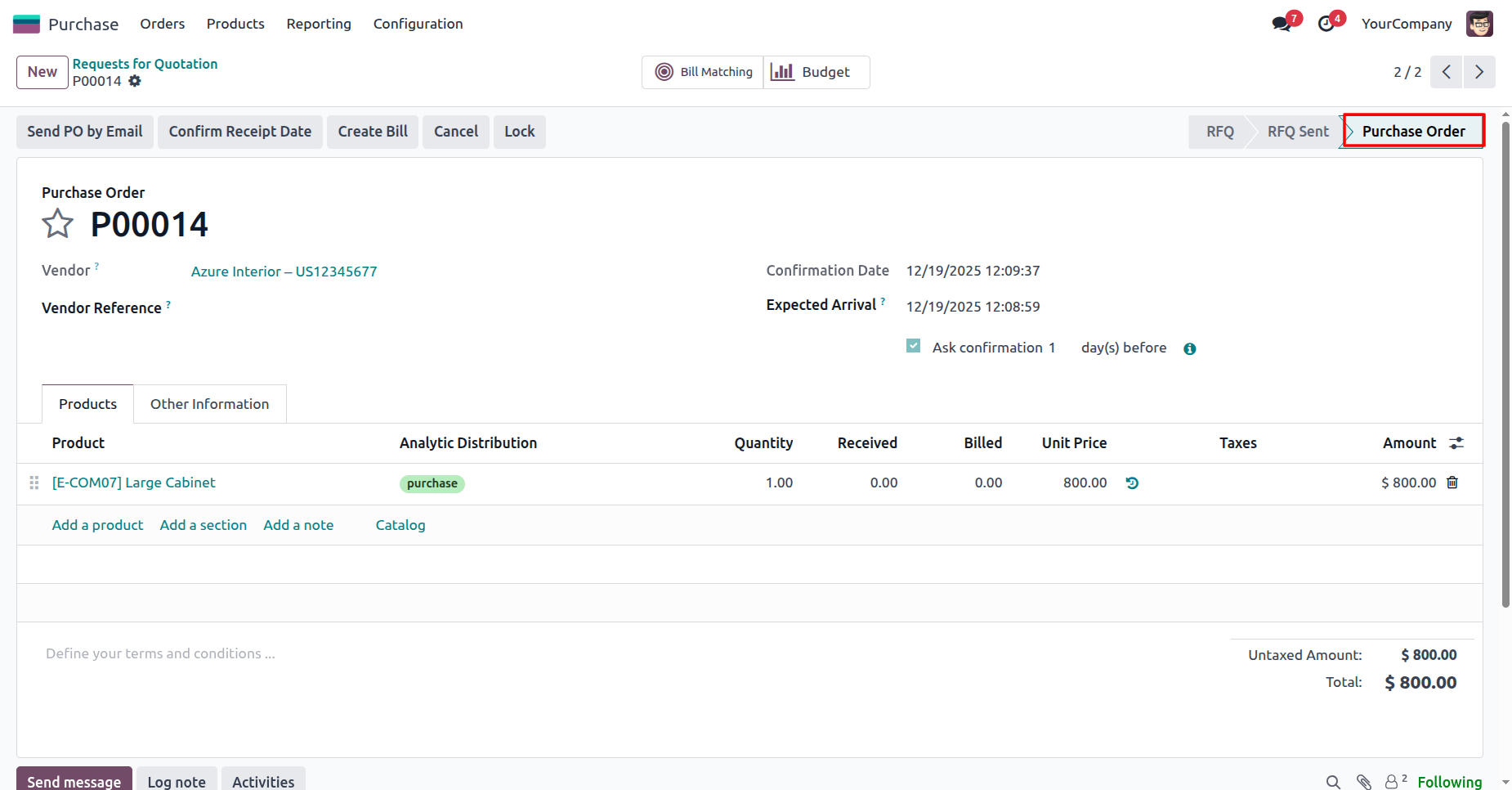
Task: Go to the previous record arrow
Action: pyautogui.click(x=1446, y=72)
